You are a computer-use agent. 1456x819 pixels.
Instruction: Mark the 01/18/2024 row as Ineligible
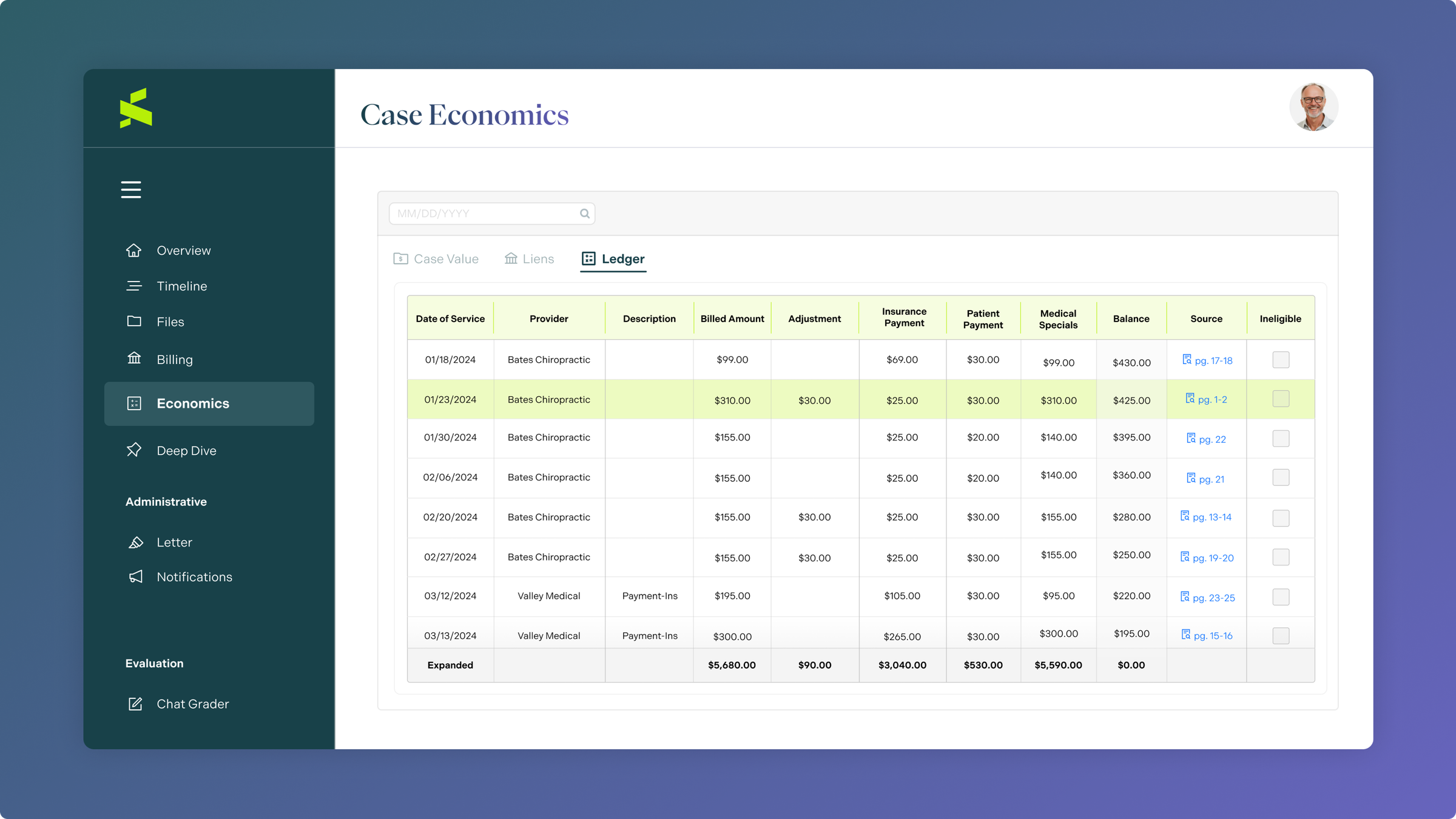(x=1281, y=359)
